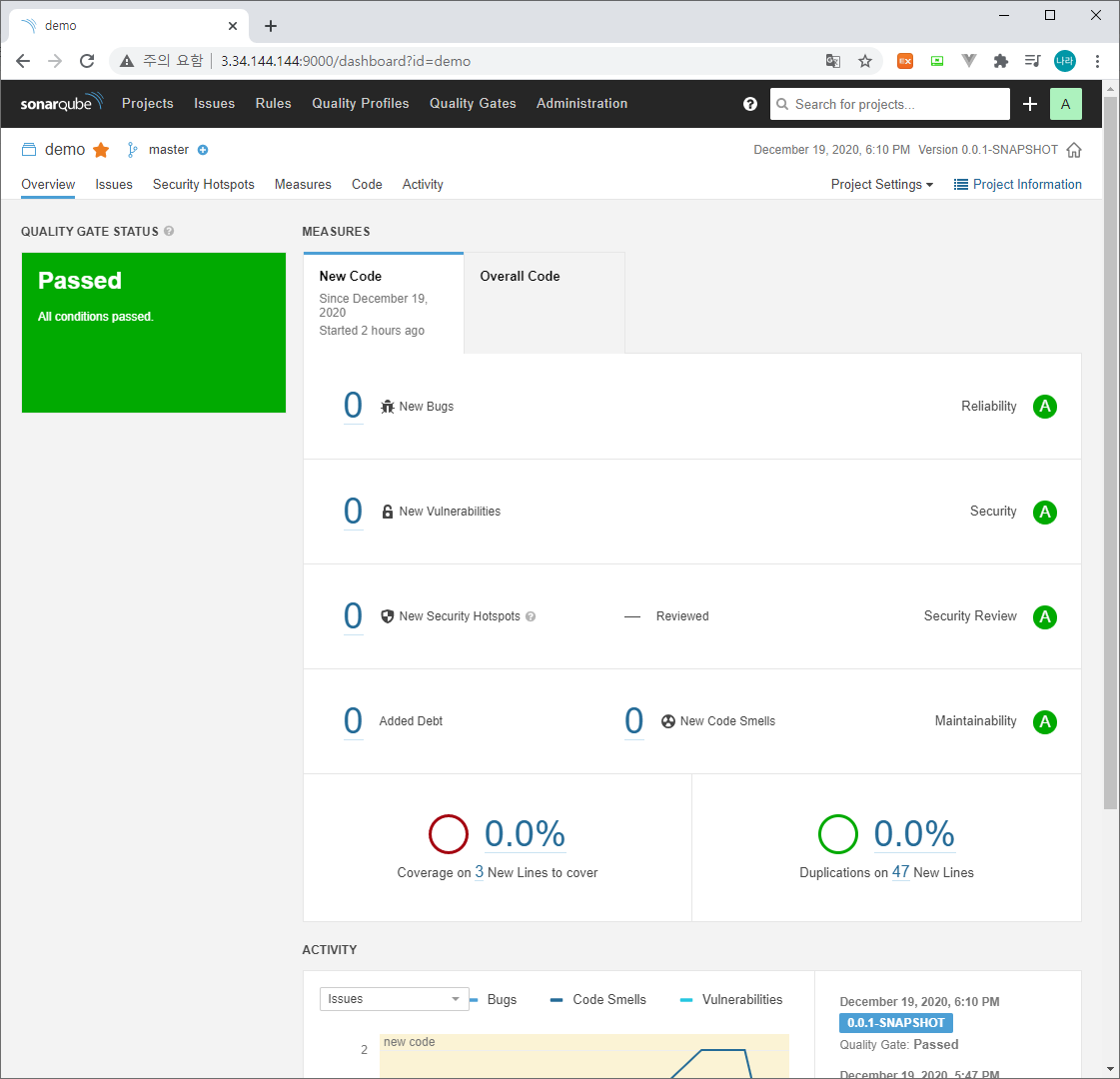Image resolution: width=1120 pixels, height=1079 pixels.
Task: Open Project Information
Action: 1018,184
